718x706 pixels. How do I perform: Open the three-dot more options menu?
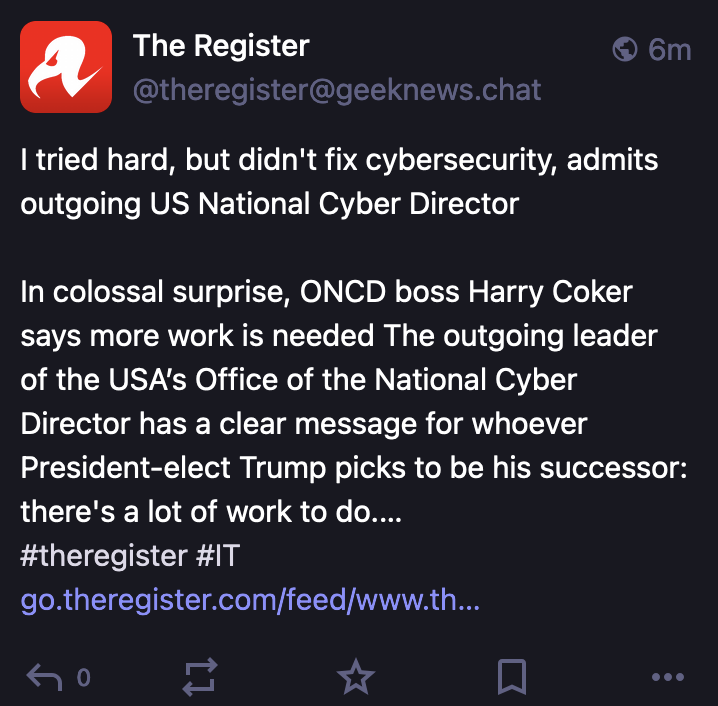tap(667, 678)
